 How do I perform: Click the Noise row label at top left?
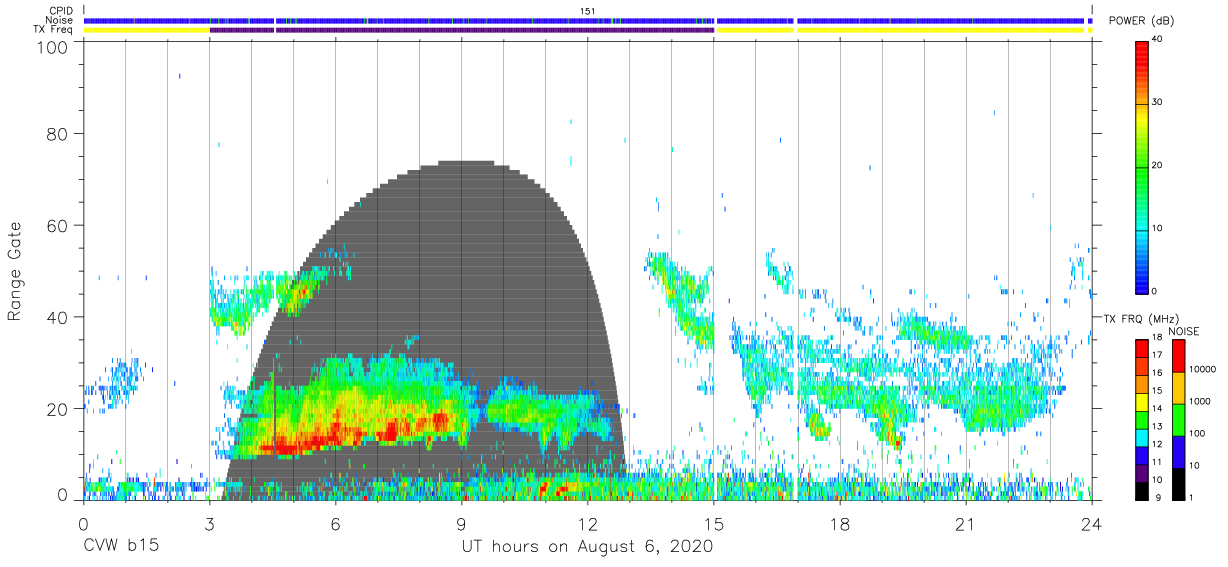click(x=59, y=20)
